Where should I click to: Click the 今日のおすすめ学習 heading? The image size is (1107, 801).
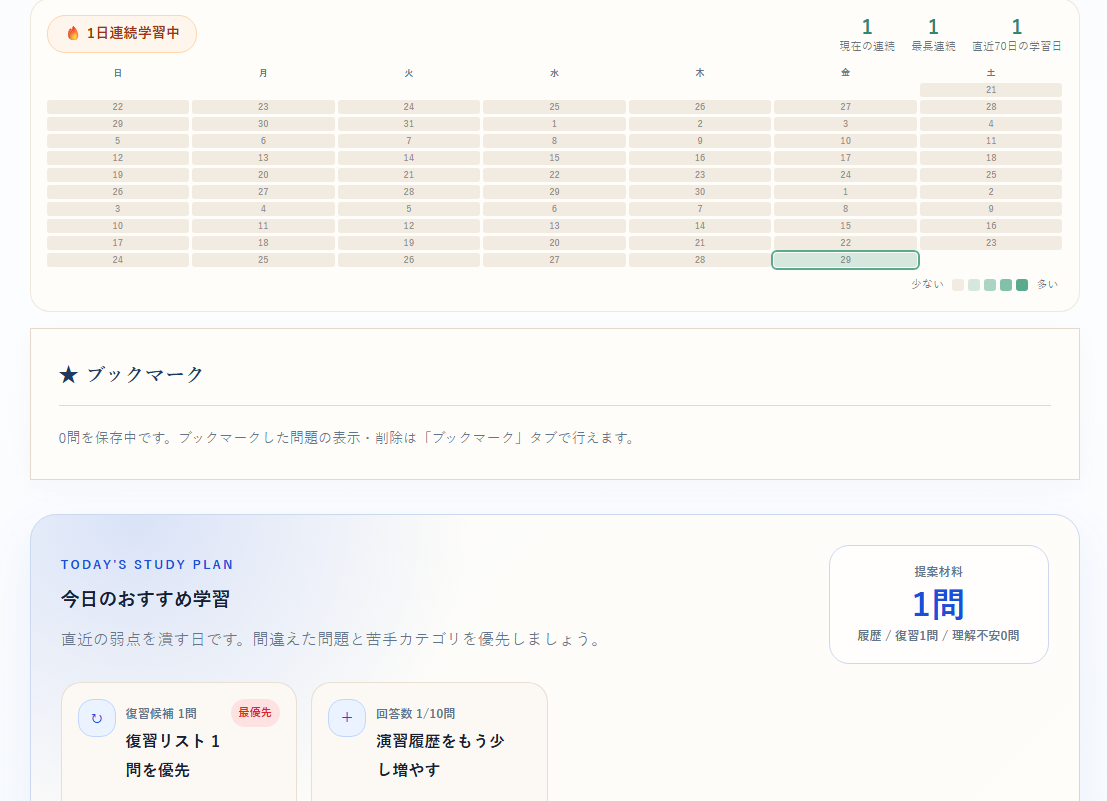click(x=145, y=599)
